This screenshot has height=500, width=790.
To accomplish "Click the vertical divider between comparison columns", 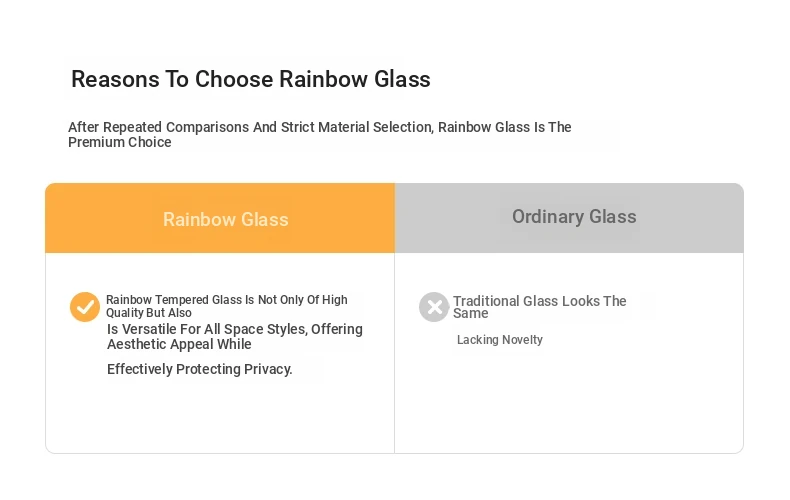I will pos(394,353).
